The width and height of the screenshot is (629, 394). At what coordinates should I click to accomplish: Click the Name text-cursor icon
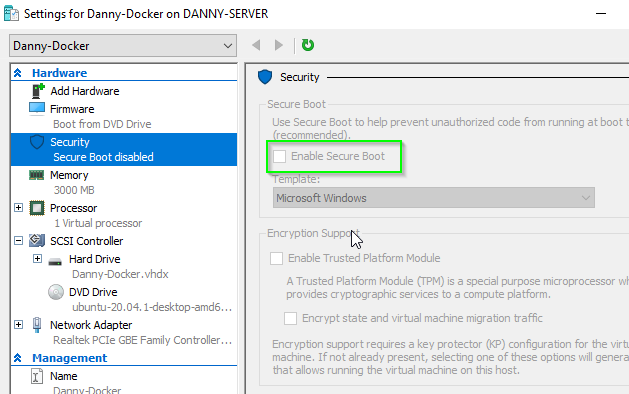tap(37, 376)
